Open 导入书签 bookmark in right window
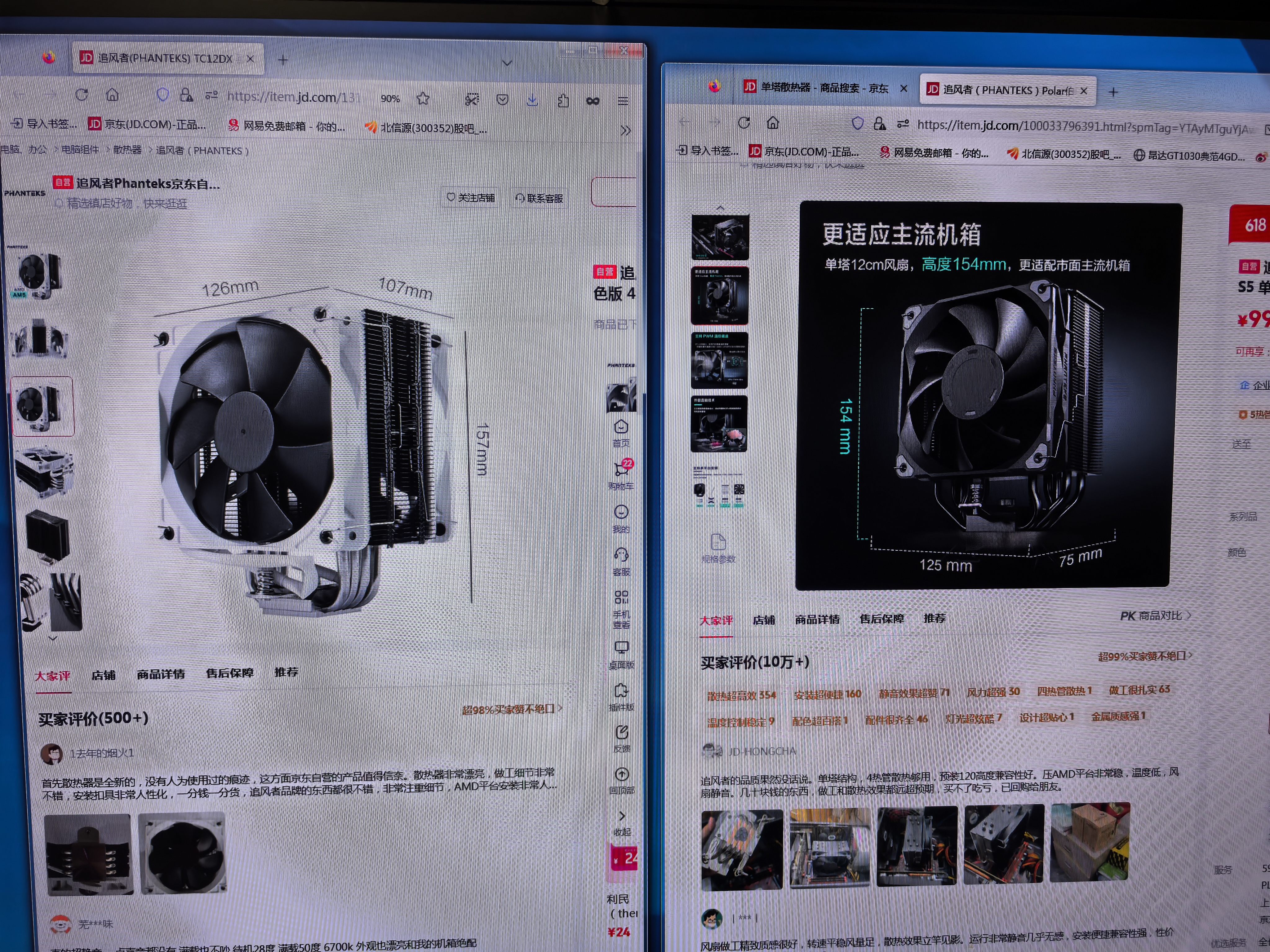The width and height of the screenshot is (1270, 952). [707, 150]
